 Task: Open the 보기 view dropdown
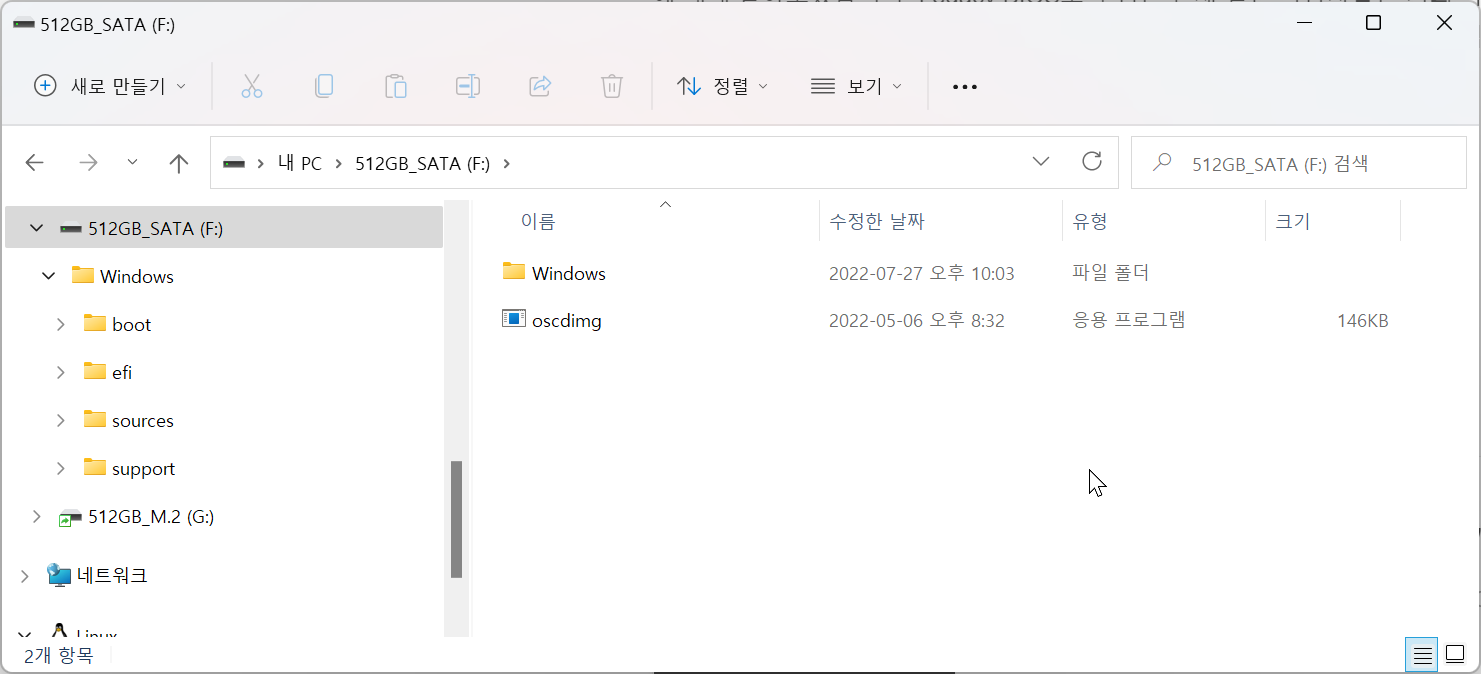pyautogui.click(x=856, y=86)
